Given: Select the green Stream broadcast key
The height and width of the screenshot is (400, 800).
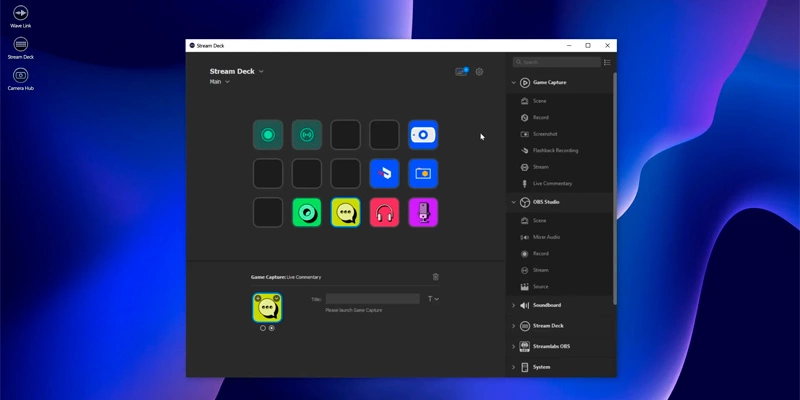Looking at the screenshot, I should [x=307, y=135].
